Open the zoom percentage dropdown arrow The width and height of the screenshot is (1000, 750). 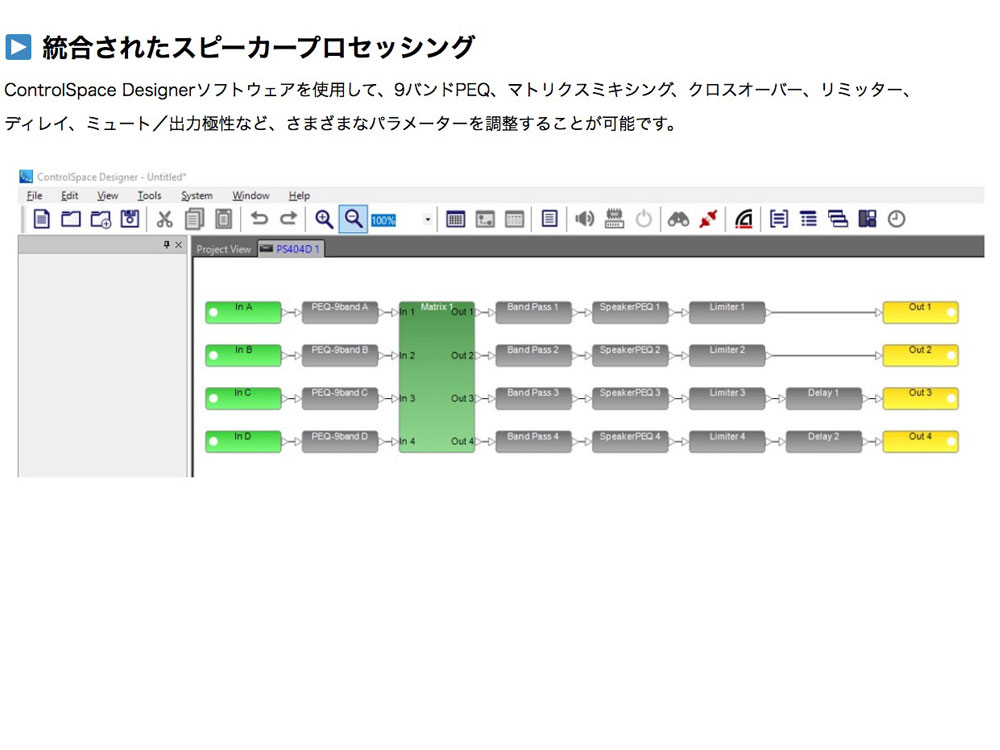[x=428, y=219]
